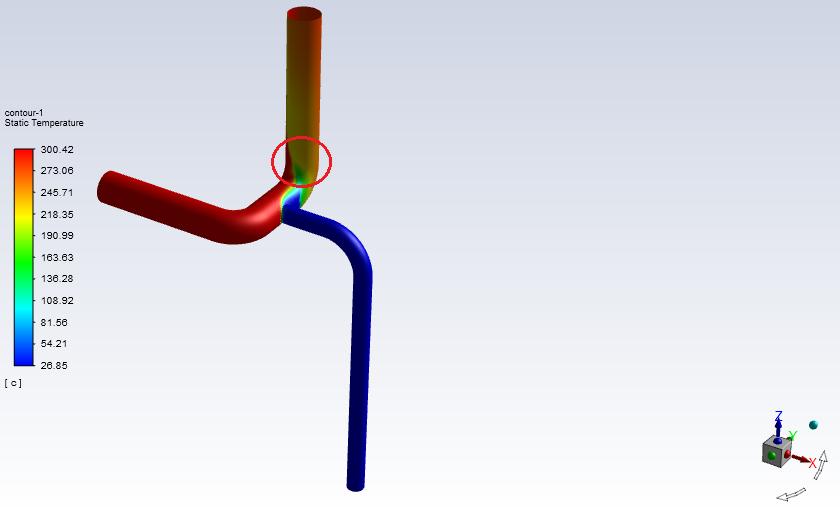This screenshot has width=840, height=507.
Task: Click the blue sphere on top of triad cube
Action: click(x=777, y=441)
